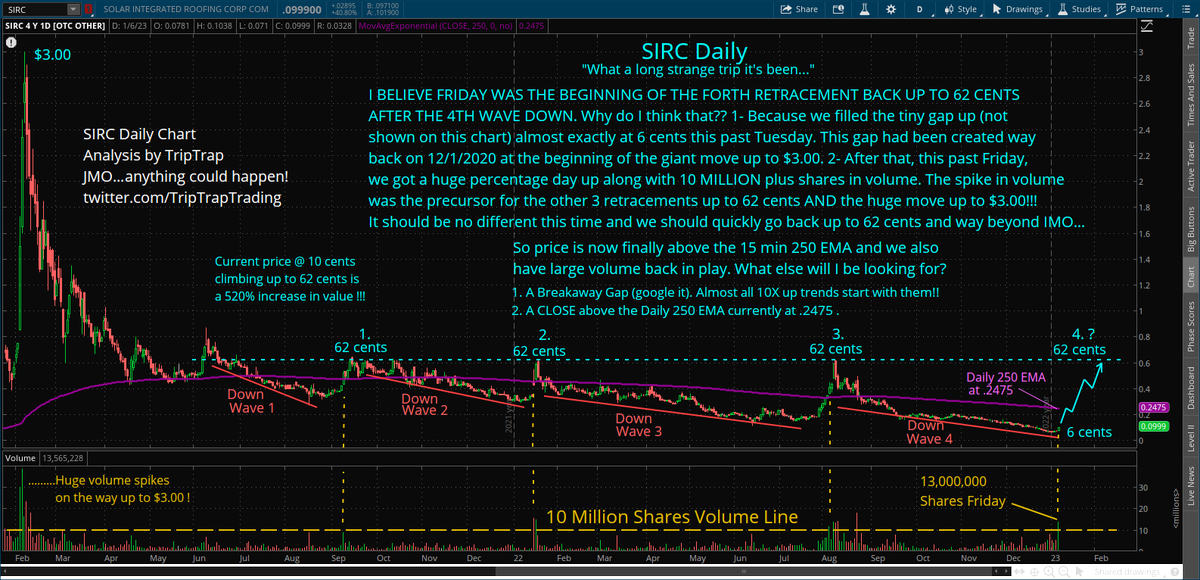Image resolution: width=1200 pixels, height=580 pixels.
Task: Click the SIRC symbol input field
Action: (35, 10)
